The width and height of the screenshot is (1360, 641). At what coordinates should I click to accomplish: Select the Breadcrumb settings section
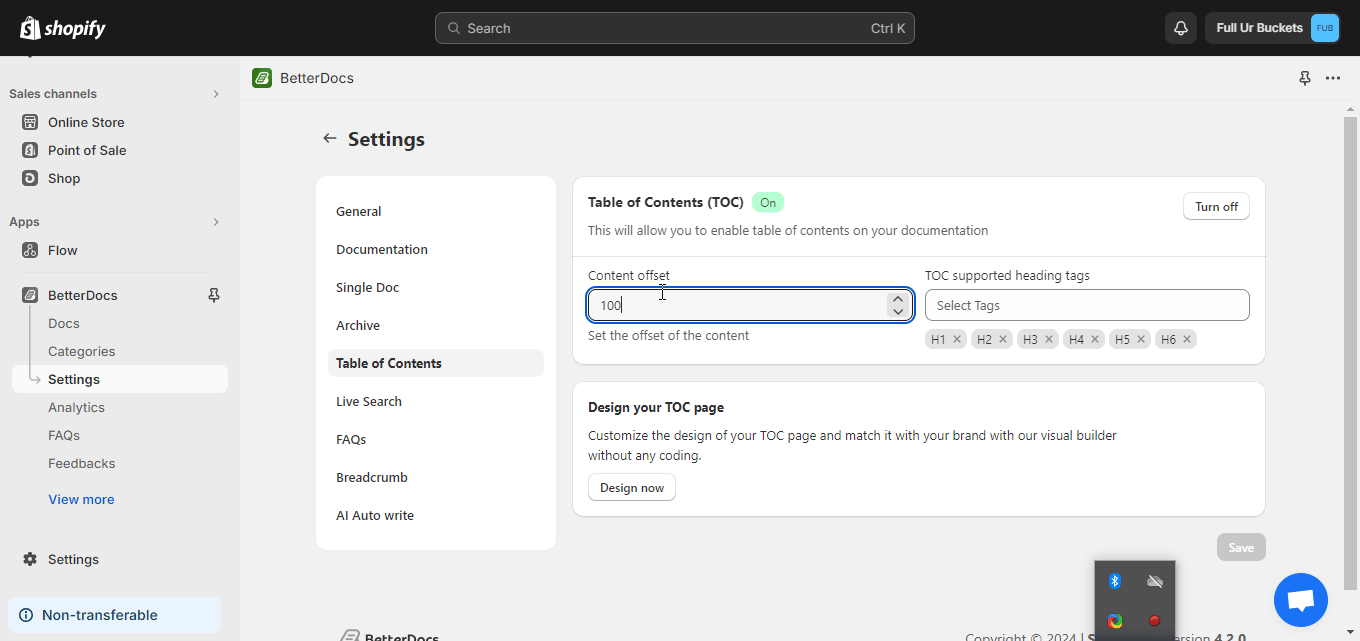371,477
